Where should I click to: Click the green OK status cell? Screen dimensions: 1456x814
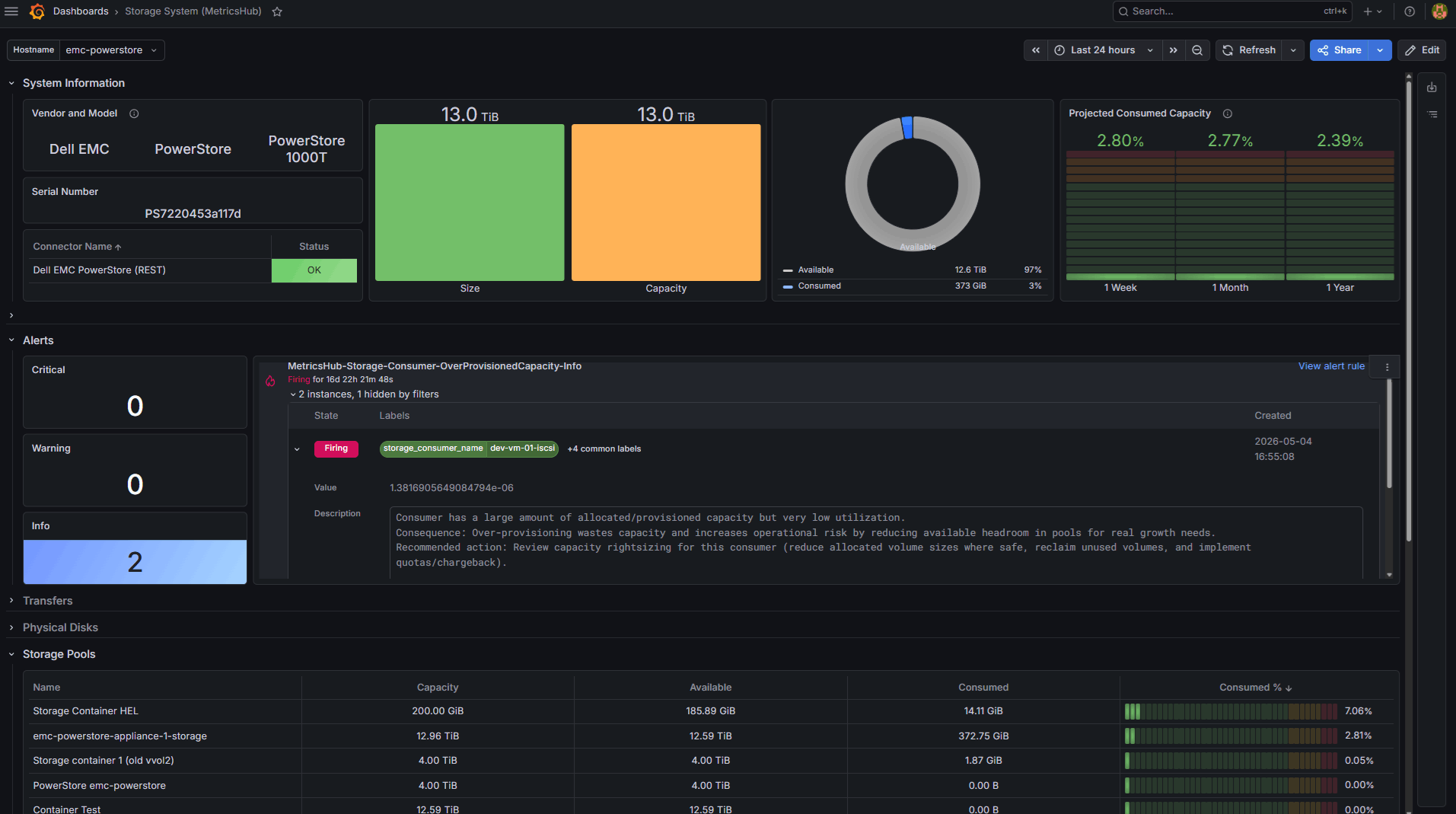(314, 270)
